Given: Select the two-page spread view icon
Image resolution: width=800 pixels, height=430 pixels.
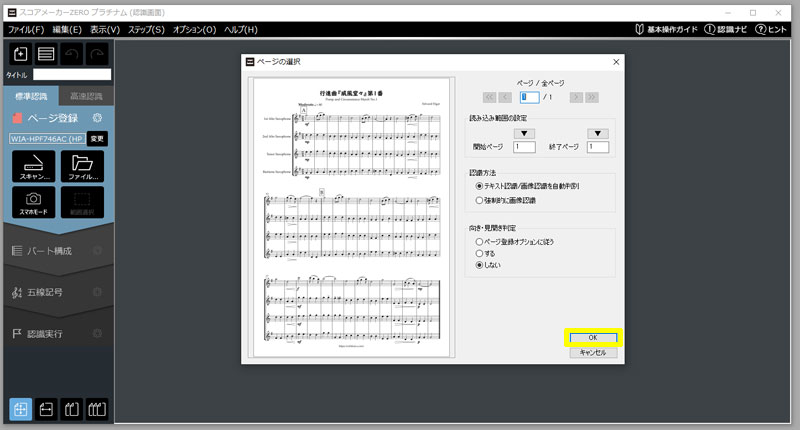Looking at the screenshot, I should tap(71, 409).
